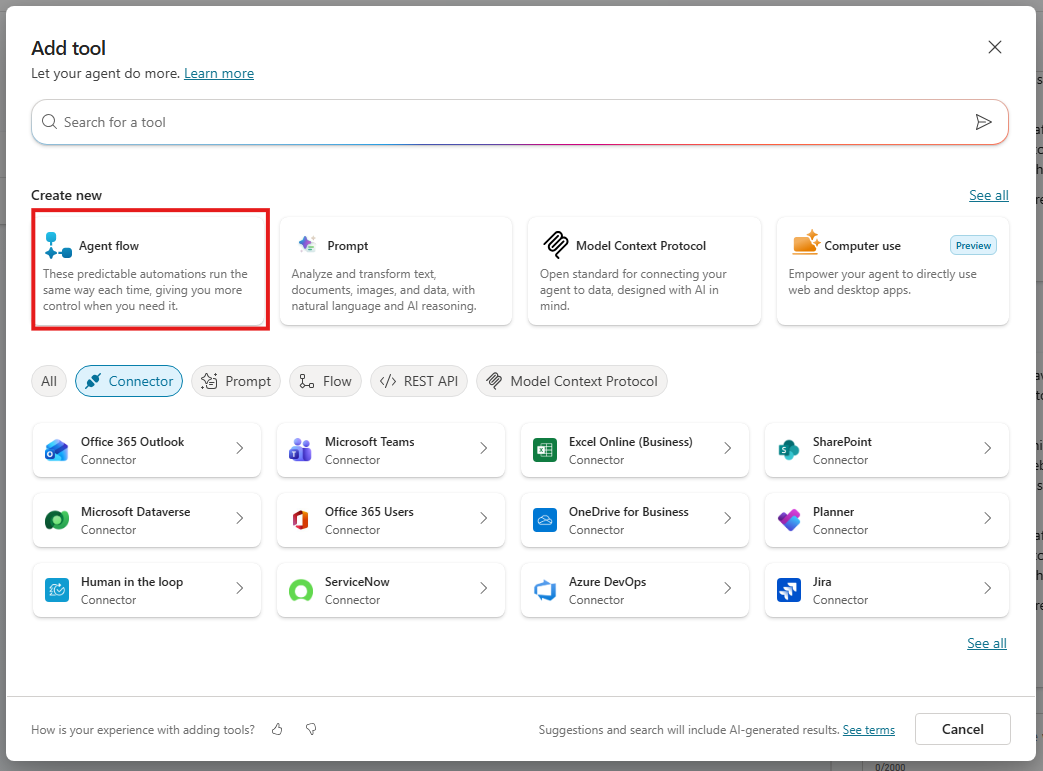Screen dimensions: 1043x771
Task: Click the Computer use icon
Action: click(806, 242)
